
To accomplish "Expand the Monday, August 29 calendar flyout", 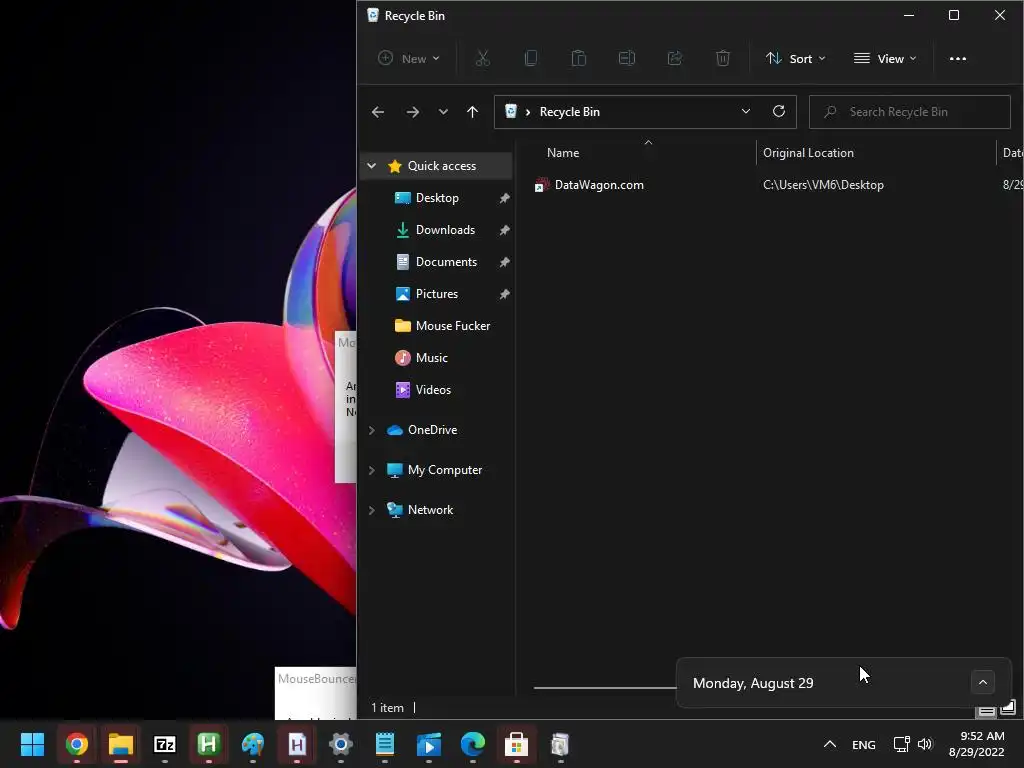I will click(x=982, y=682).
